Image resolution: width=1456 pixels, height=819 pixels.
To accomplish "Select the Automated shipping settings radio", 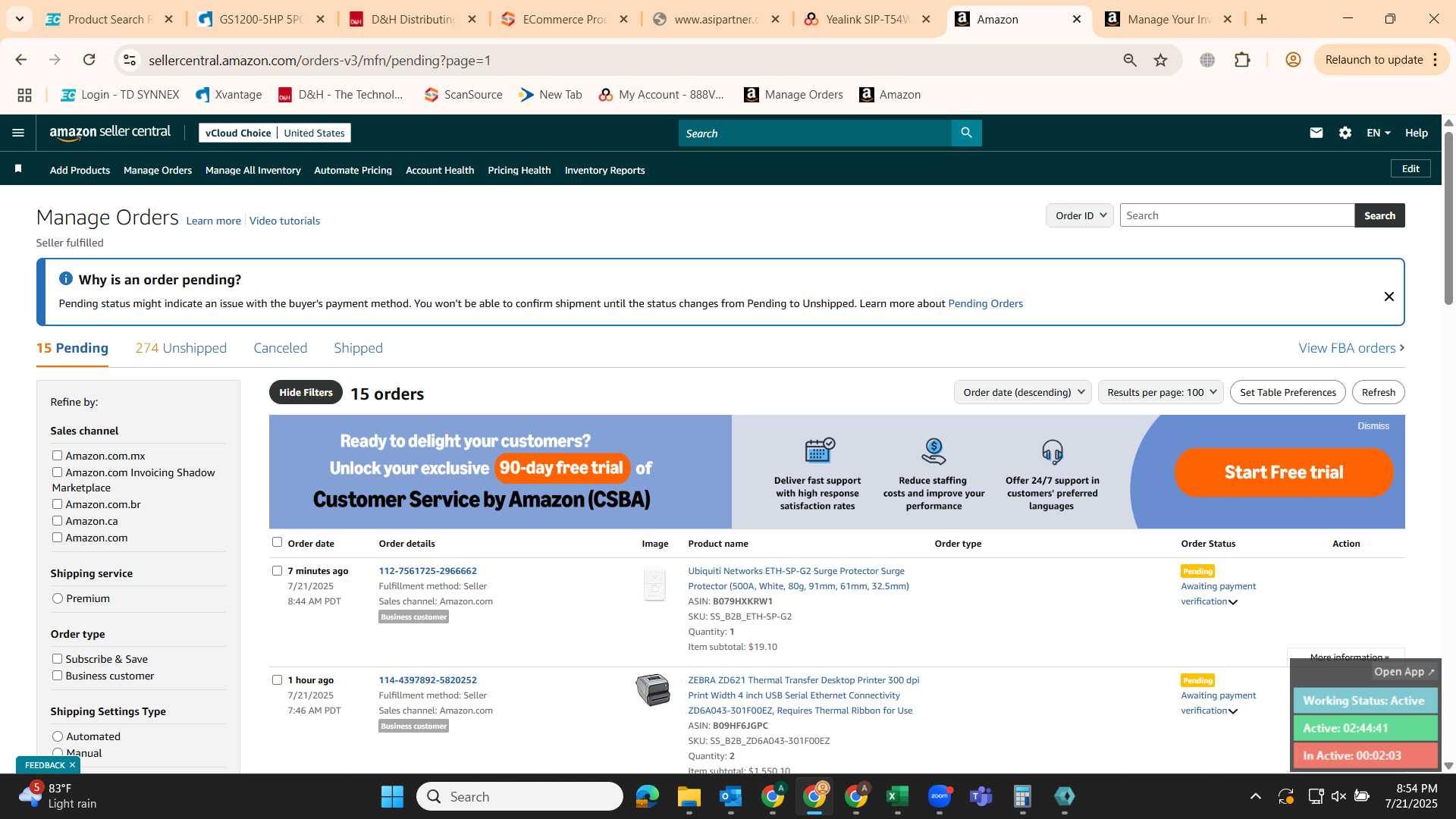I will 58,736.
